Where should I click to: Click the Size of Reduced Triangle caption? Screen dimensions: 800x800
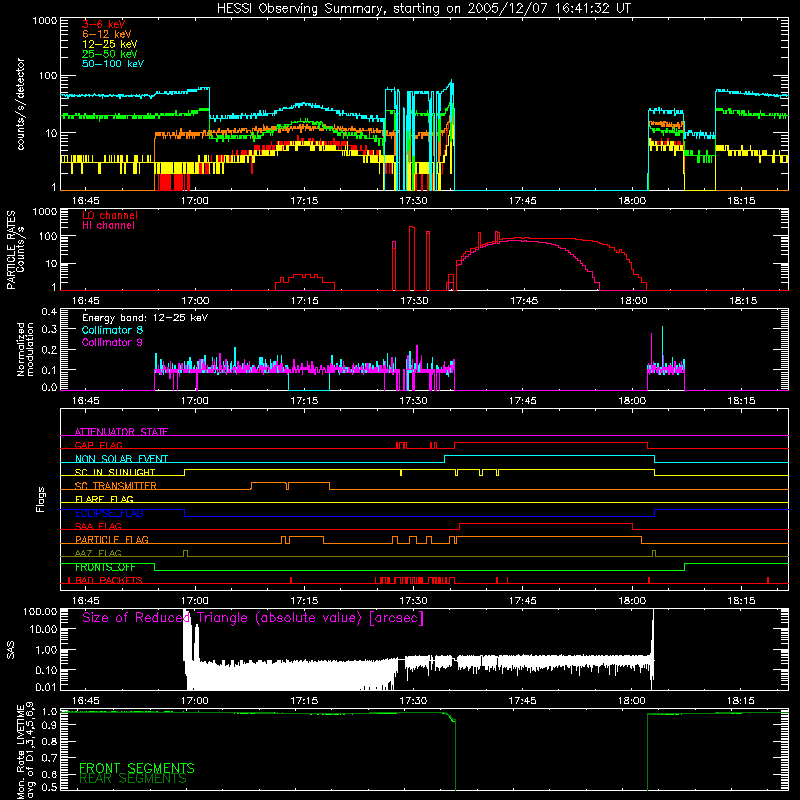(253, 618)
